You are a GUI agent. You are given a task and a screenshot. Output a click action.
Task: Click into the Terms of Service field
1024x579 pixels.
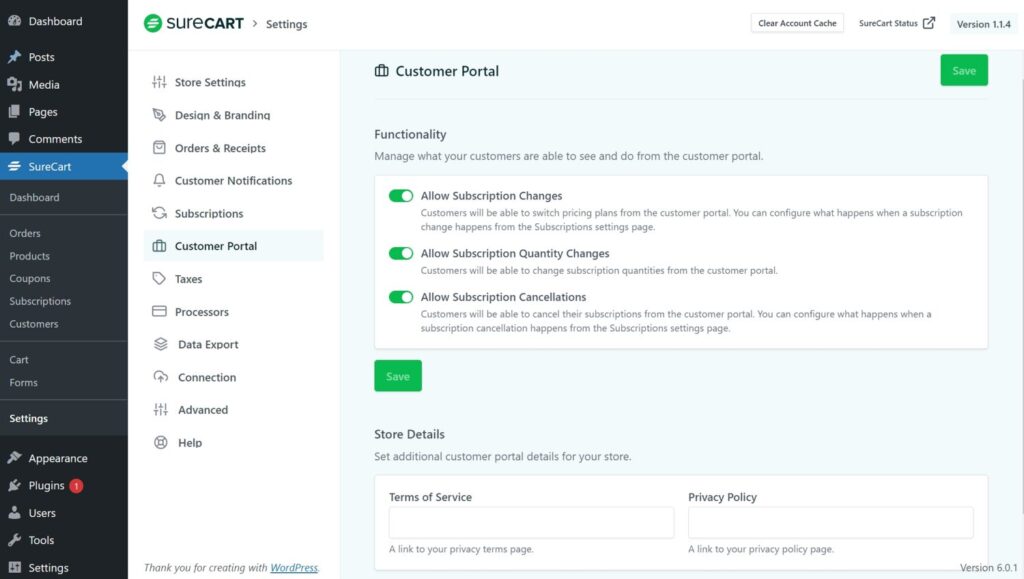click(531, 523)
